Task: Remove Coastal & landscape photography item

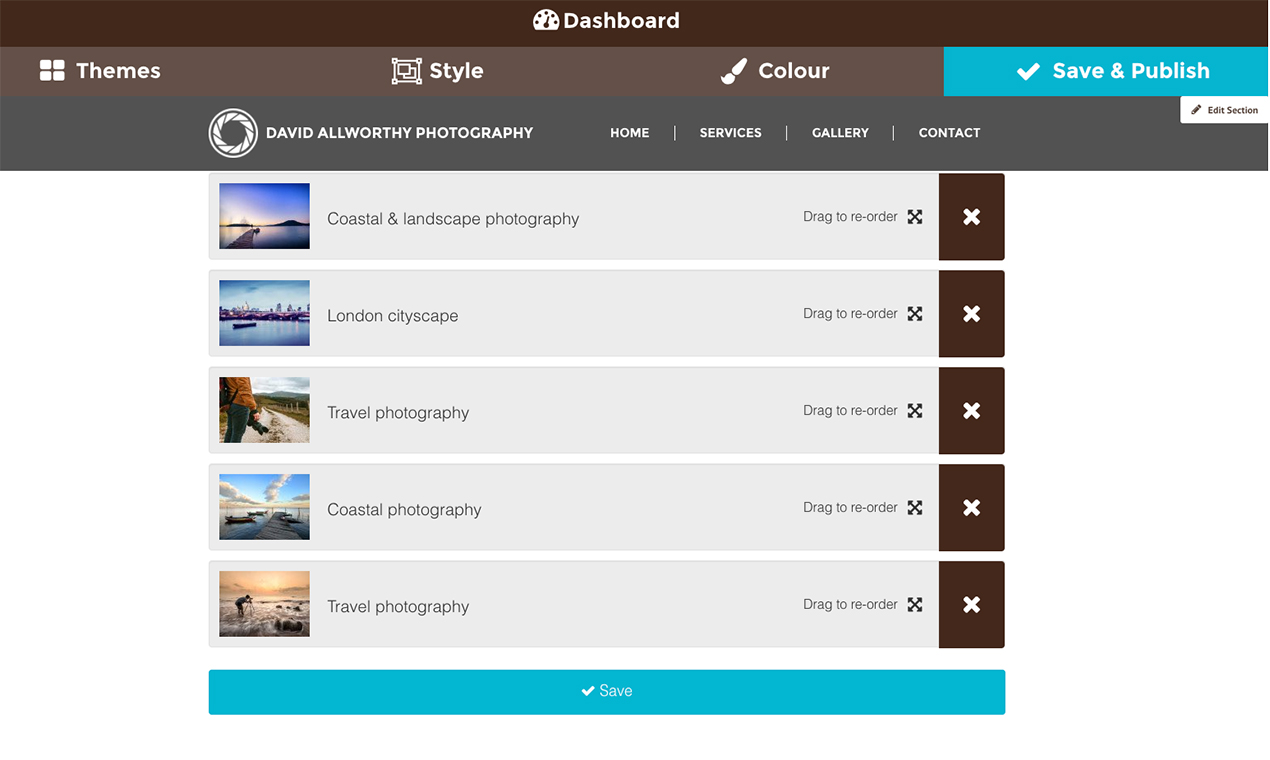Action: point(971,217)
